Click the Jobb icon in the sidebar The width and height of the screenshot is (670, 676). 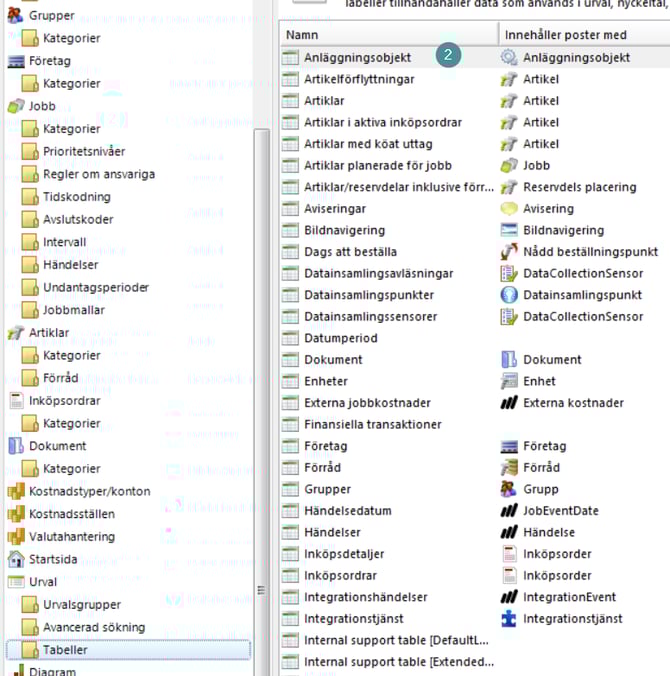[x=15, y=106]
